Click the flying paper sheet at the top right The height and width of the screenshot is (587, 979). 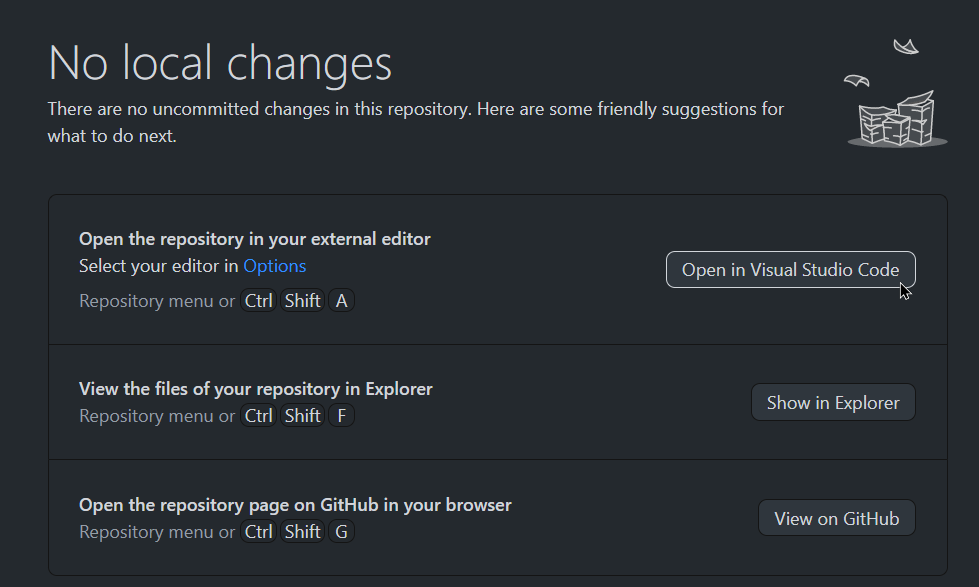point(906,47)
